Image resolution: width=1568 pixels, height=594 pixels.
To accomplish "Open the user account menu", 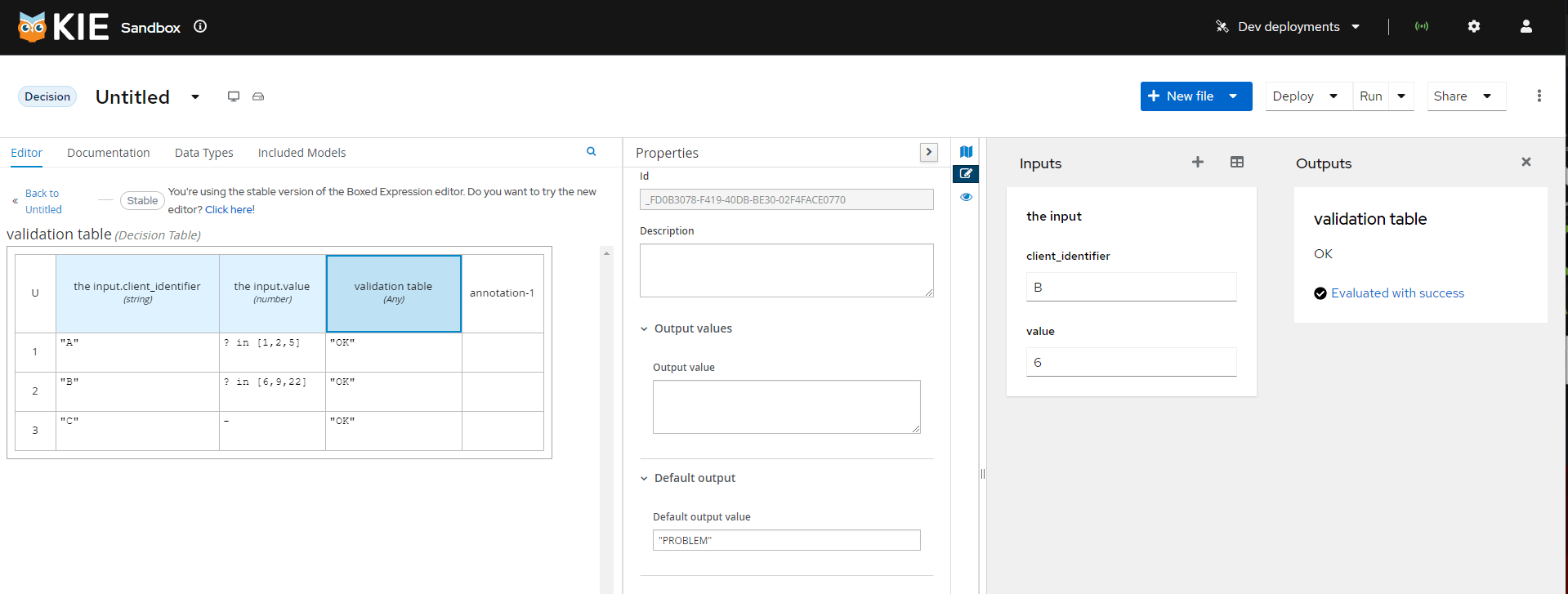I will [x=1526, y=26].
